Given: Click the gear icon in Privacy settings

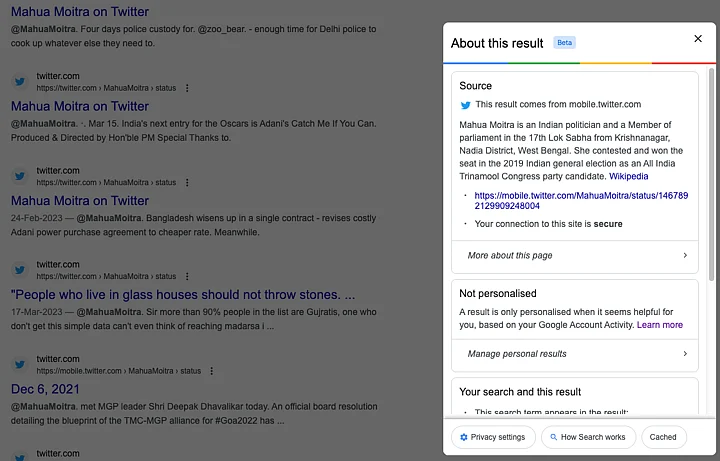Looking at the screenshot, I should click(463, 437).
